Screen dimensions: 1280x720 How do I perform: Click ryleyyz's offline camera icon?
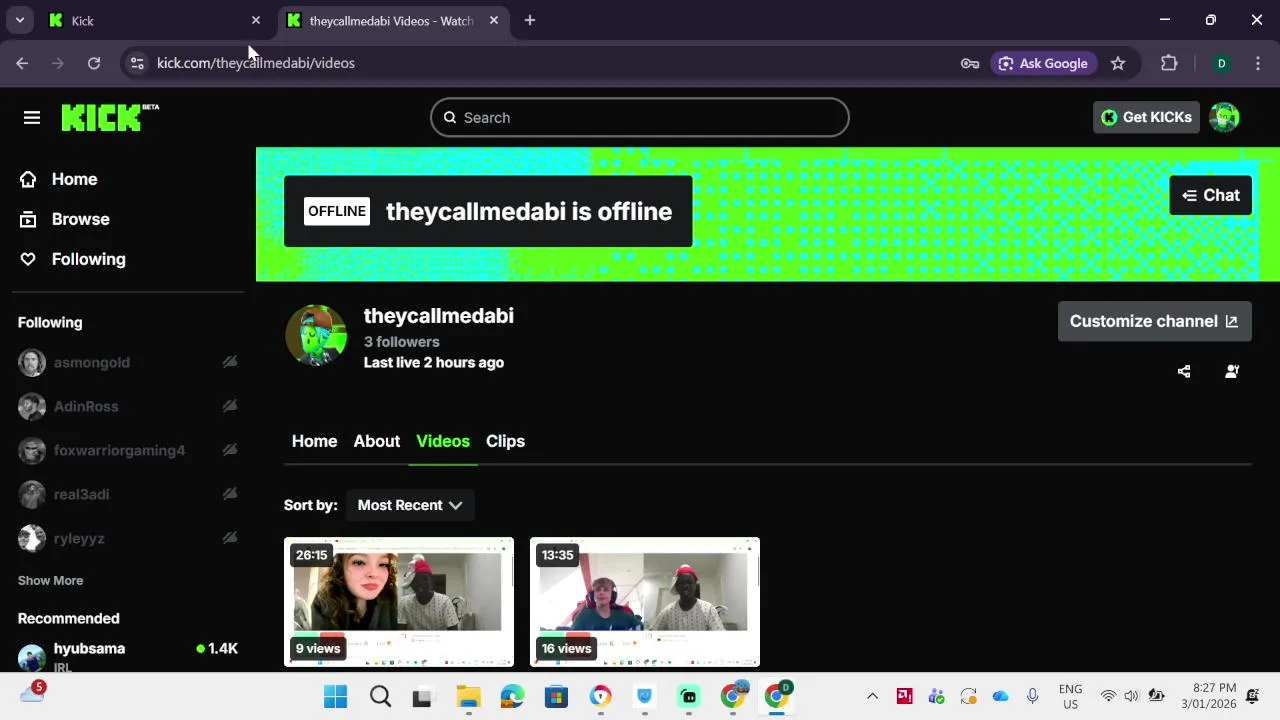(x=230, y=538)
